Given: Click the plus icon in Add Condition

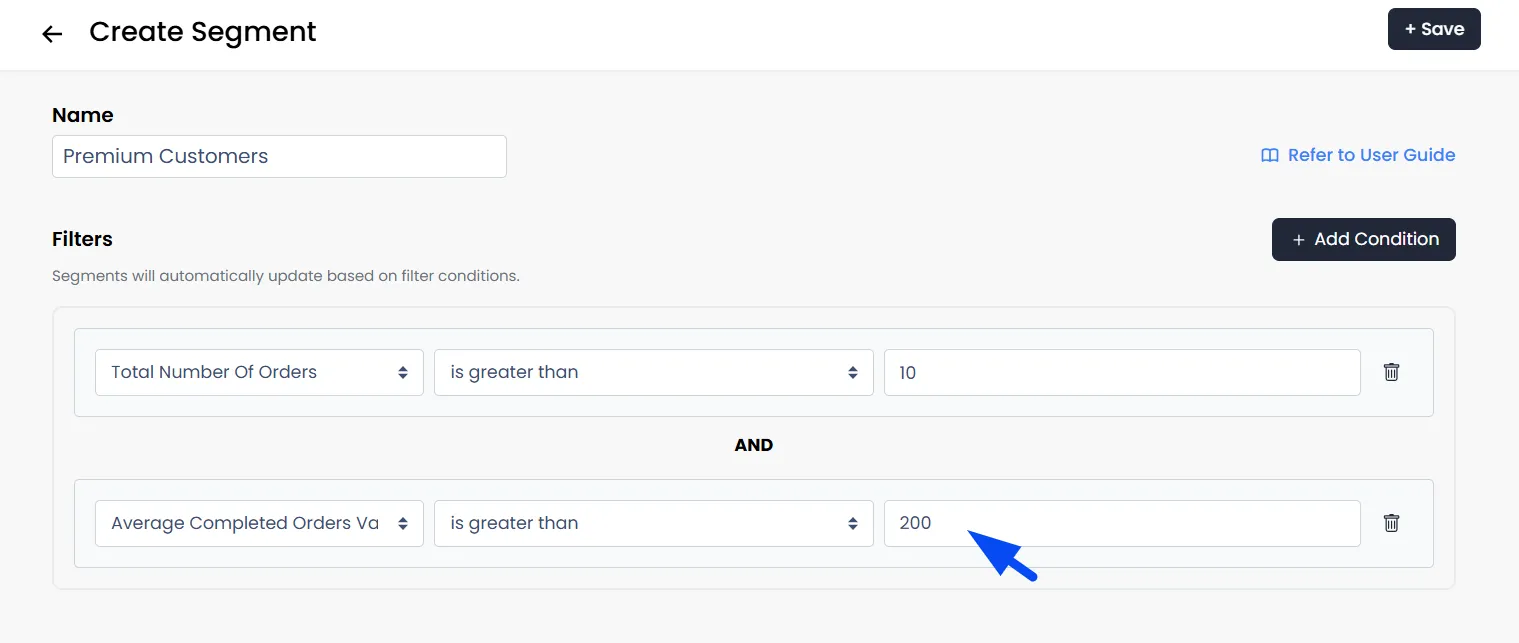Looking at the screenshot, I should tap(1299, 240).
